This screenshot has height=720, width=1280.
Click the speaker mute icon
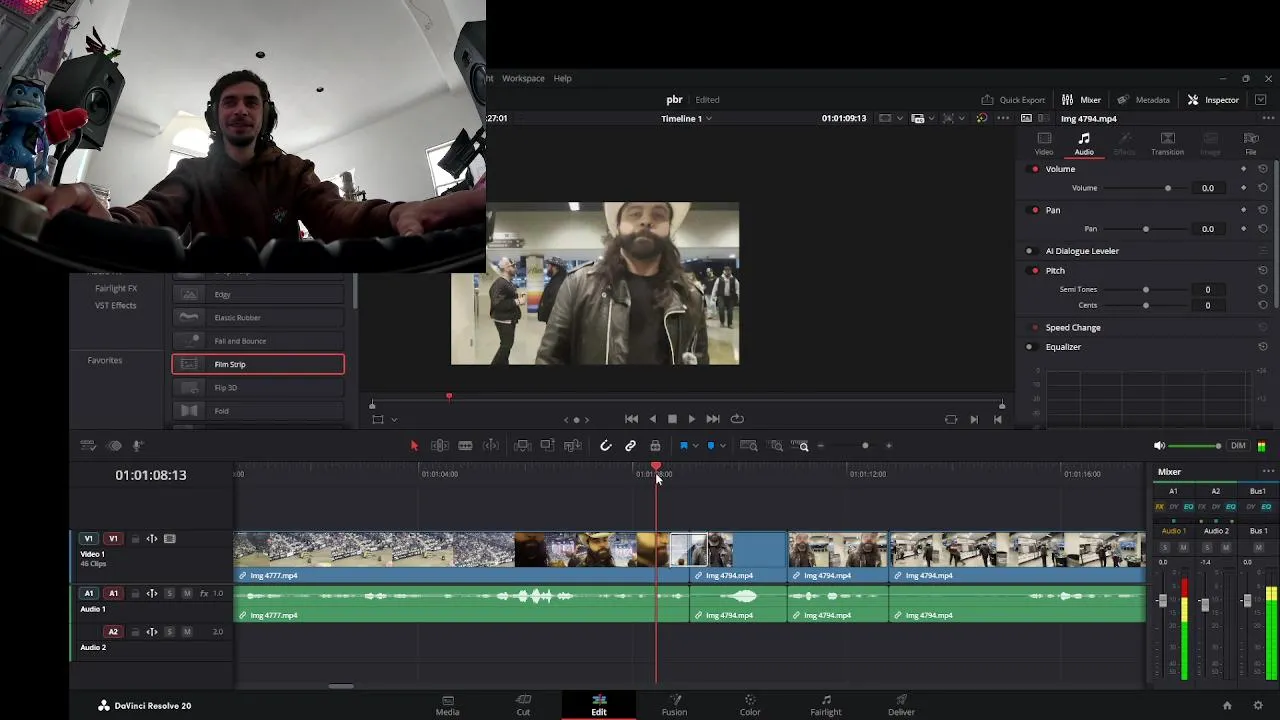[1159, 446]
